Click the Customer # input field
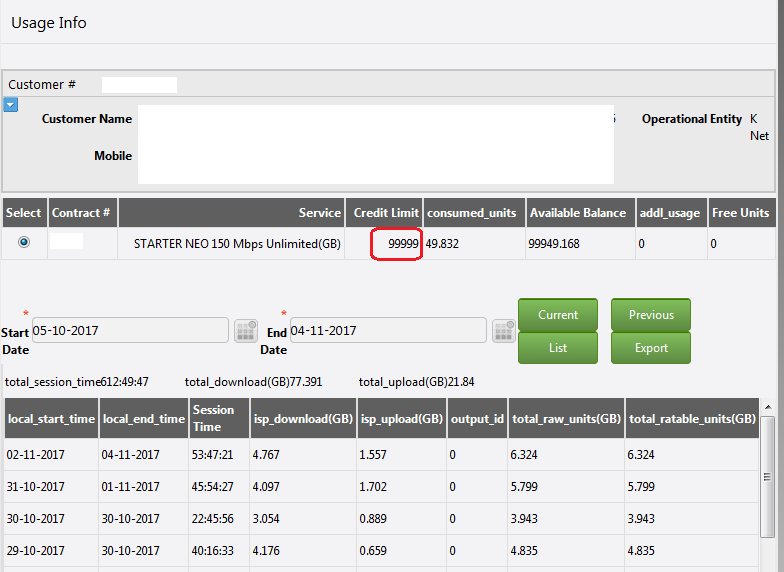 point(140,84)
